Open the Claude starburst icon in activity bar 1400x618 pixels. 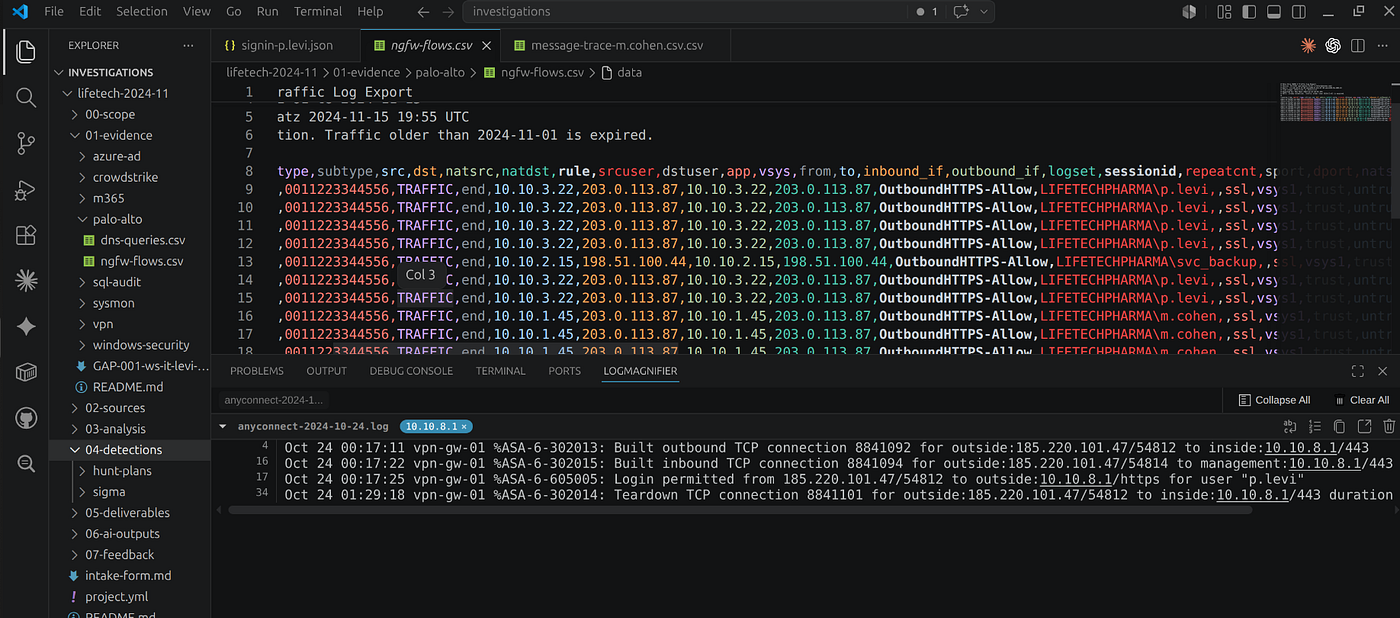click(26, 281)
